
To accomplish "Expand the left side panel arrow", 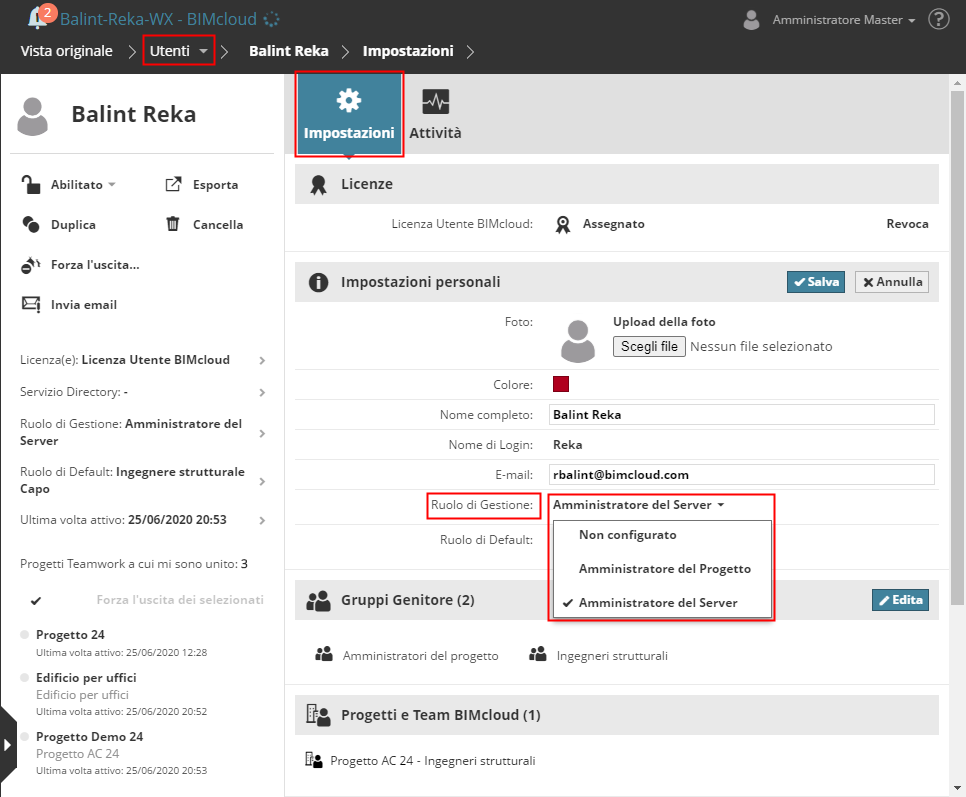I will 7,745.
